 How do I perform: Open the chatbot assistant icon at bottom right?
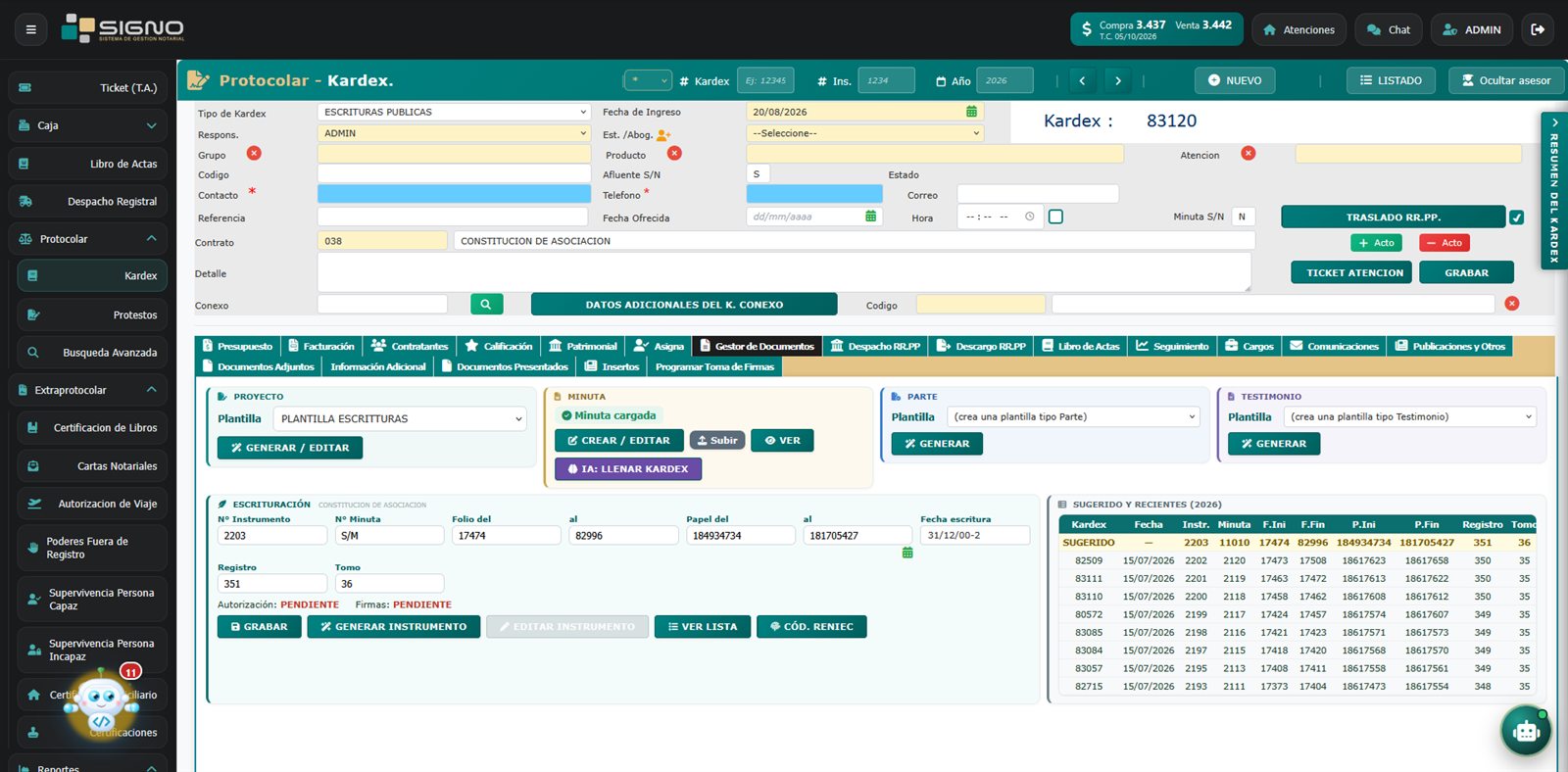[1526, 731]
